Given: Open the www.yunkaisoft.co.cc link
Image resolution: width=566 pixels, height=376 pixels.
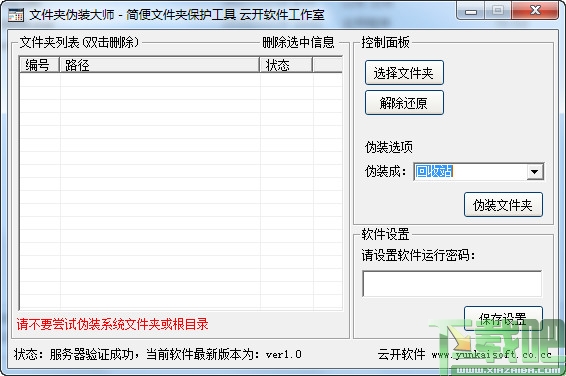Looking at the screenshot, I should point(491,355).
